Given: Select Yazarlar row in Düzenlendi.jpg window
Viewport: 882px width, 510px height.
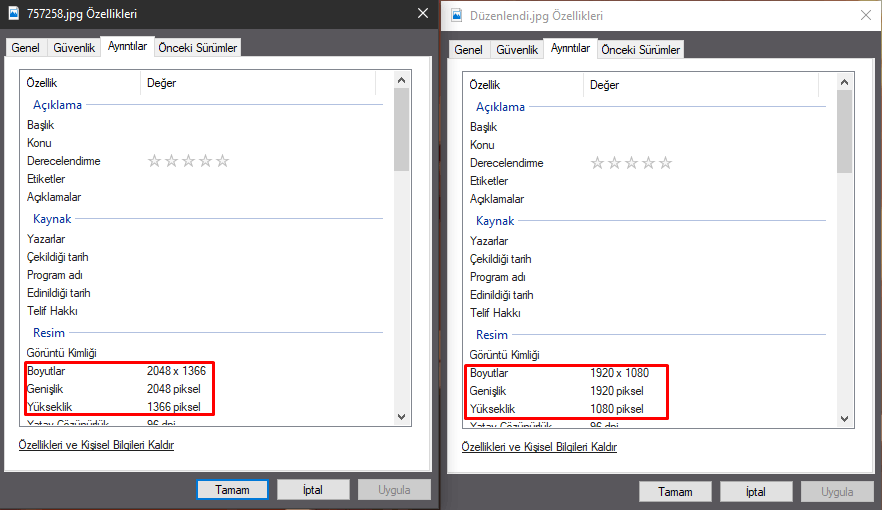Looking at the screenshot, I should [647, 241].
